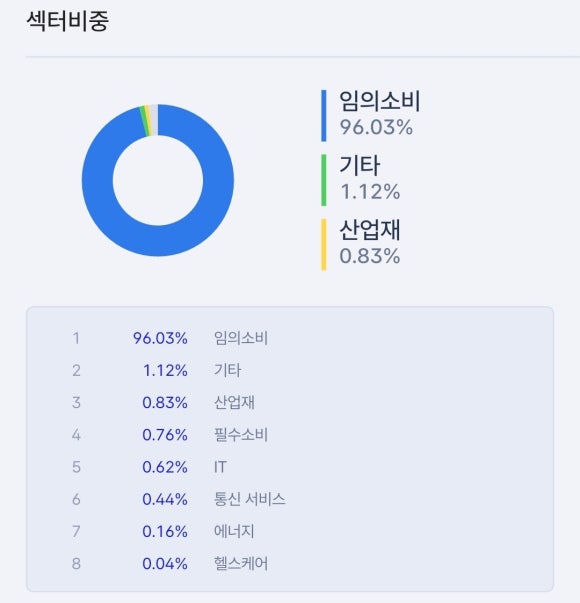
Task: Click the blue 임의소비 legend color bar
Action: [324, 116]
